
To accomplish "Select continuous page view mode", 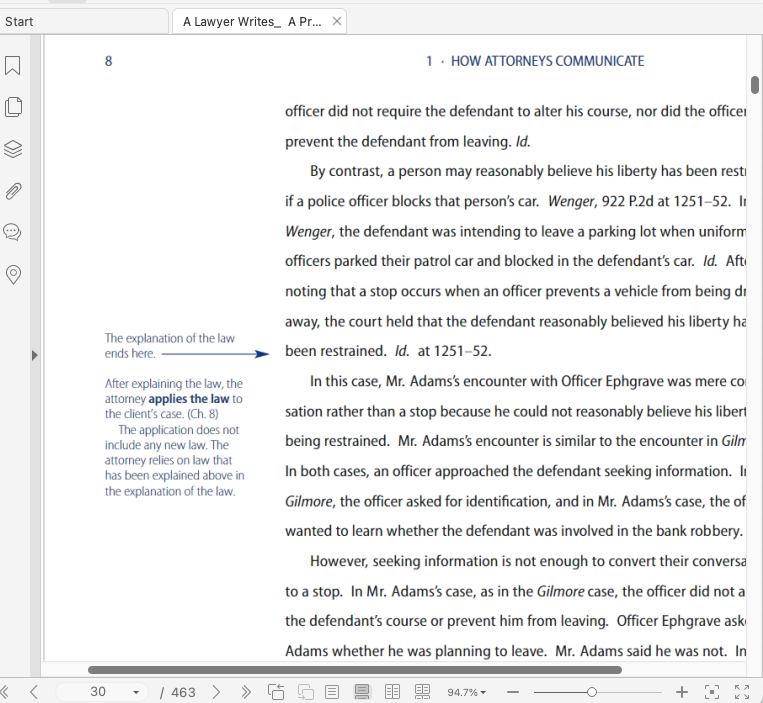I will pos(362,691).
